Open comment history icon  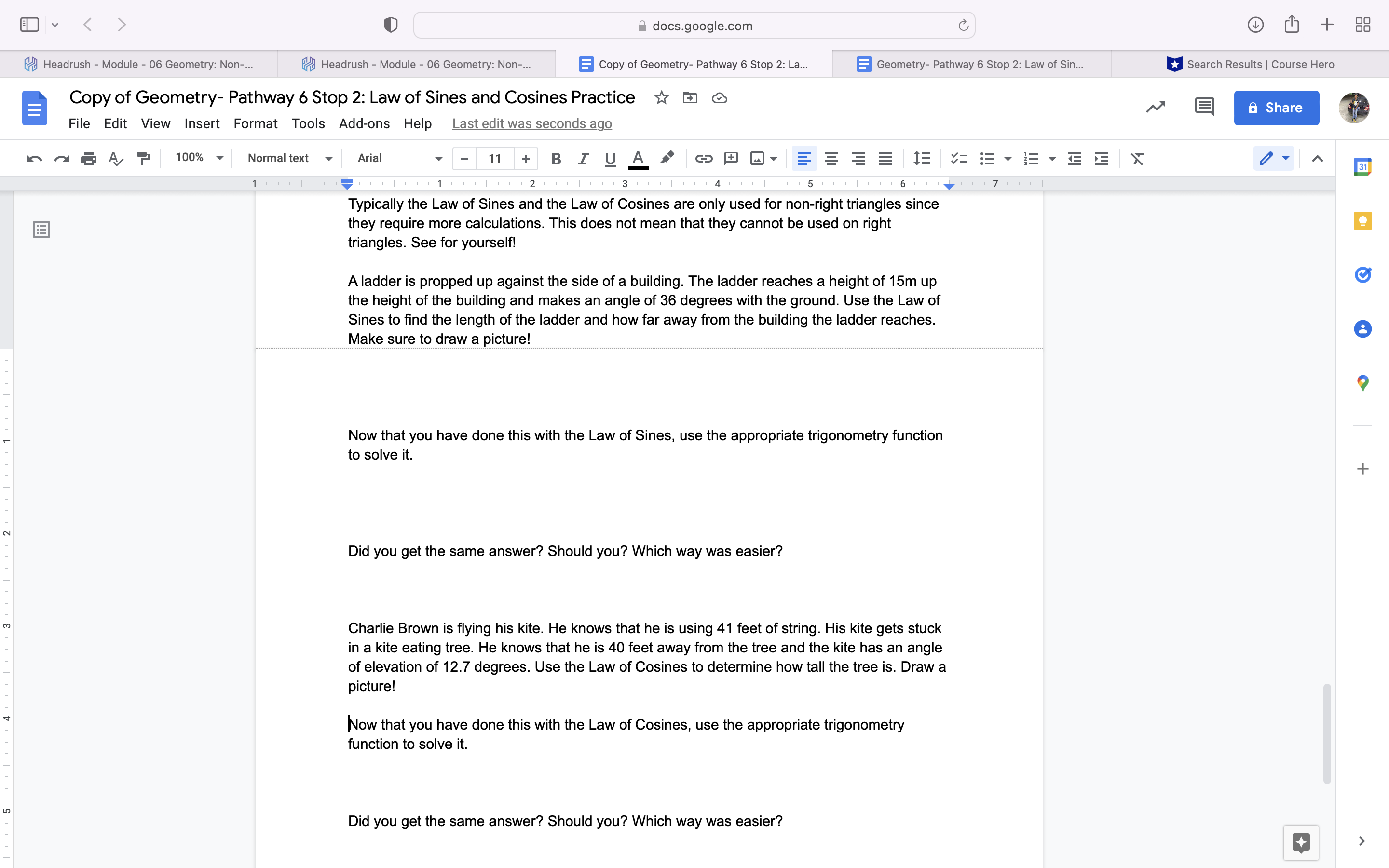tap(1204, 108)
